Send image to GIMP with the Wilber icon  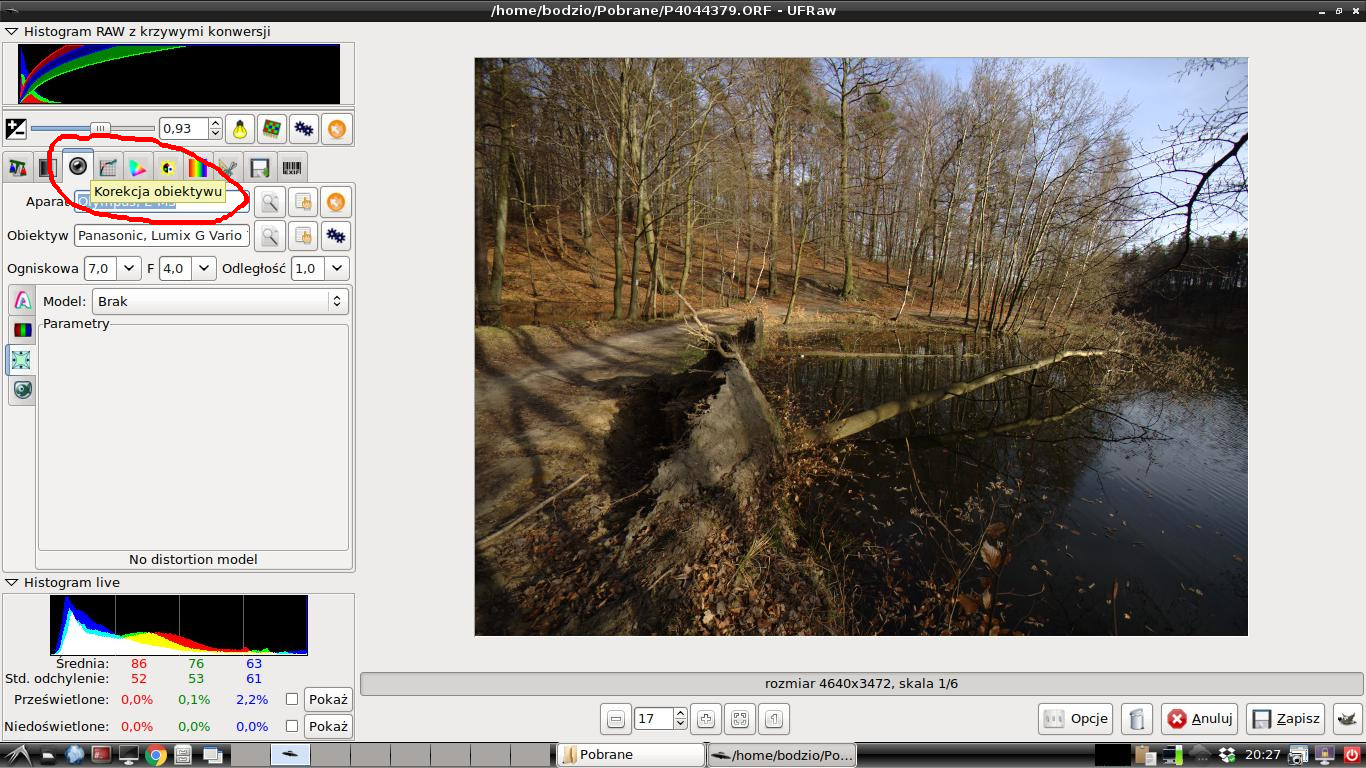coord(1348,718)
